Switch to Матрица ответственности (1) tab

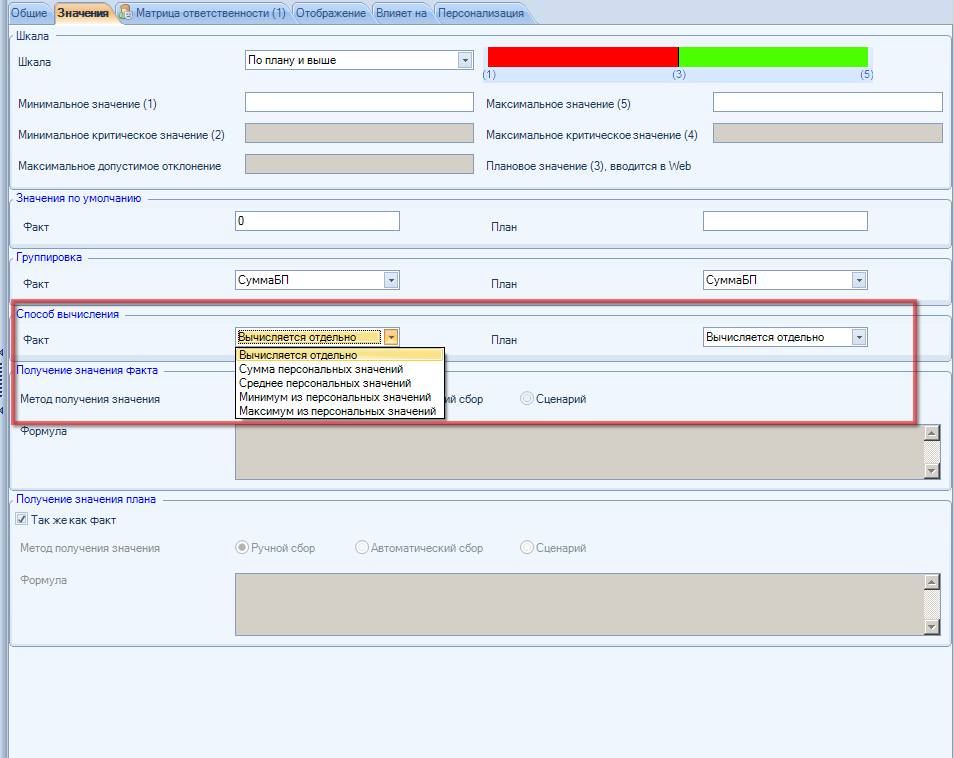(210, 13)
